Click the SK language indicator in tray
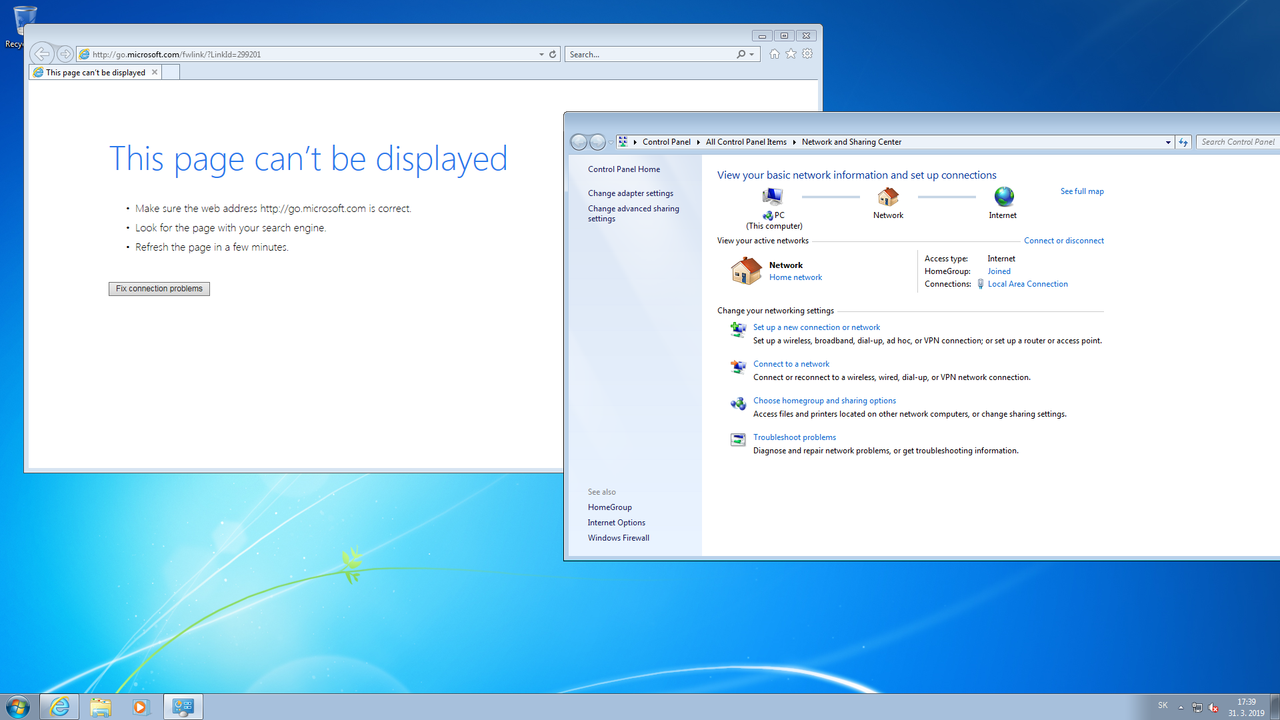 tap(1162, 706)
